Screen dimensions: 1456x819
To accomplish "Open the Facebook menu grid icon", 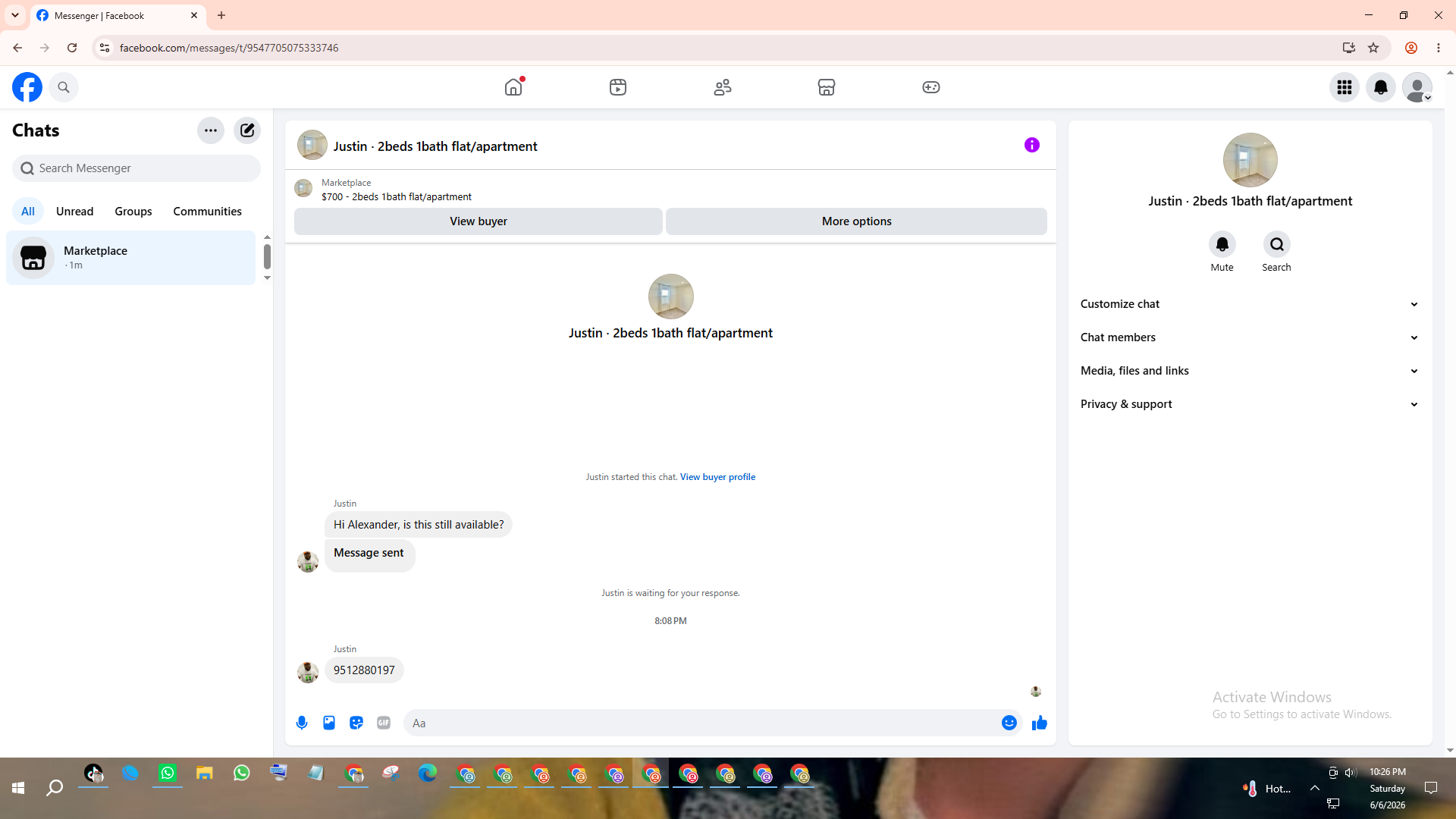I will [x=1345, y=87].
